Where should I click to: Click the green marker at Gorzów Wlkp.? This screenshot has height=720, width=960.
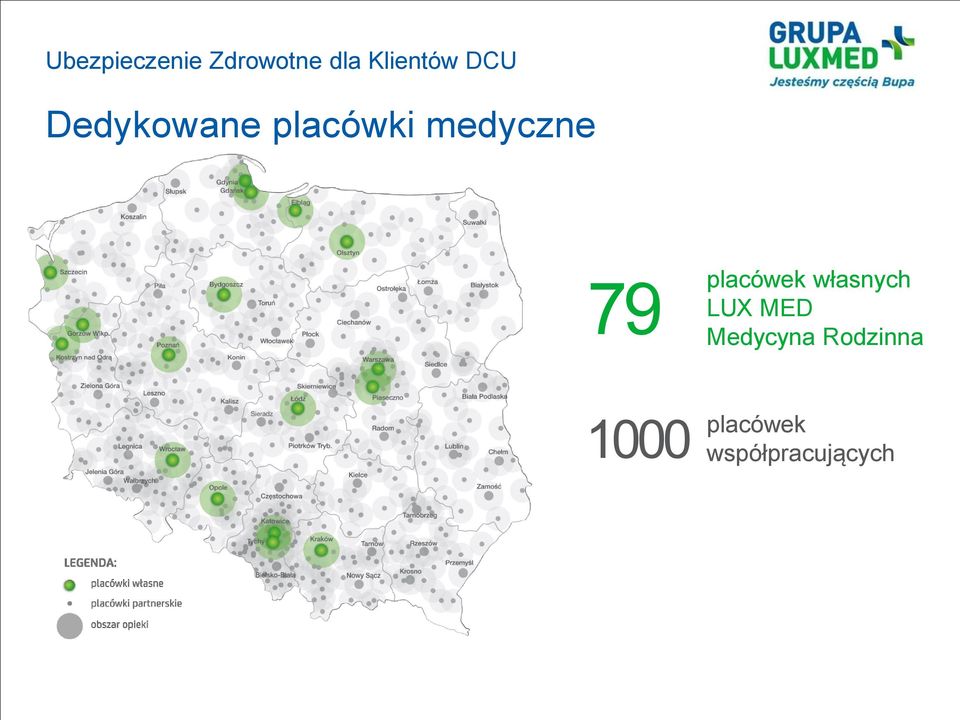[x=83, y=324]
